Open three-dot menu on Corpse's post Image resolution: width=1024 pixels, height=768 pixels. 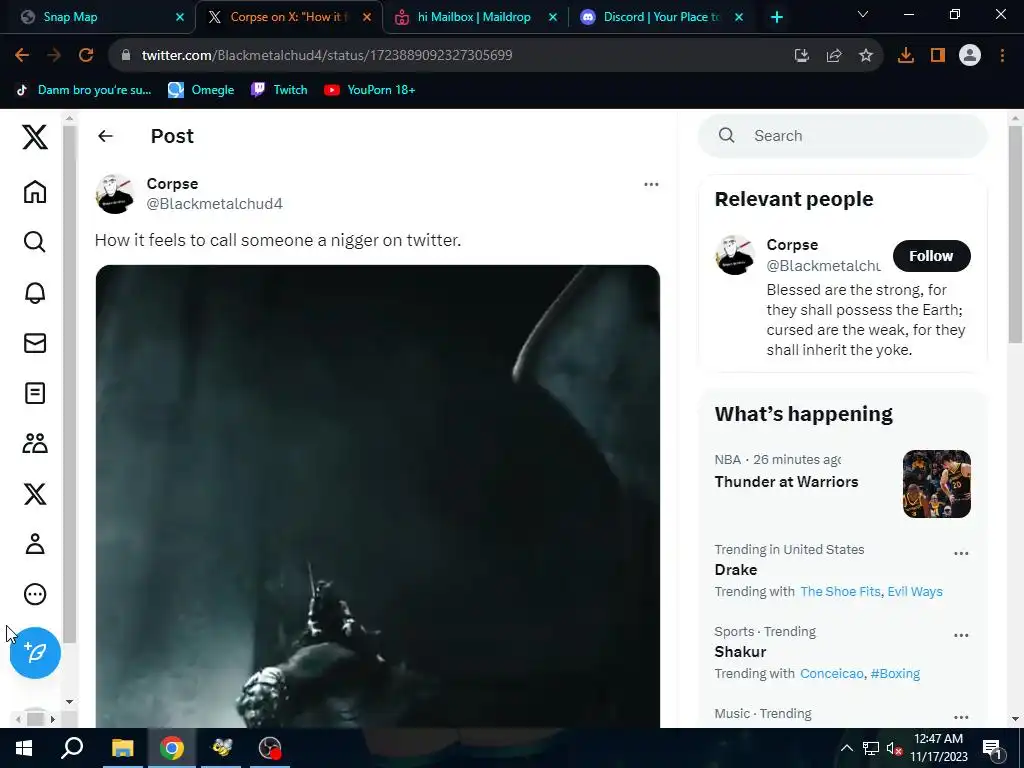click(651, 184)
